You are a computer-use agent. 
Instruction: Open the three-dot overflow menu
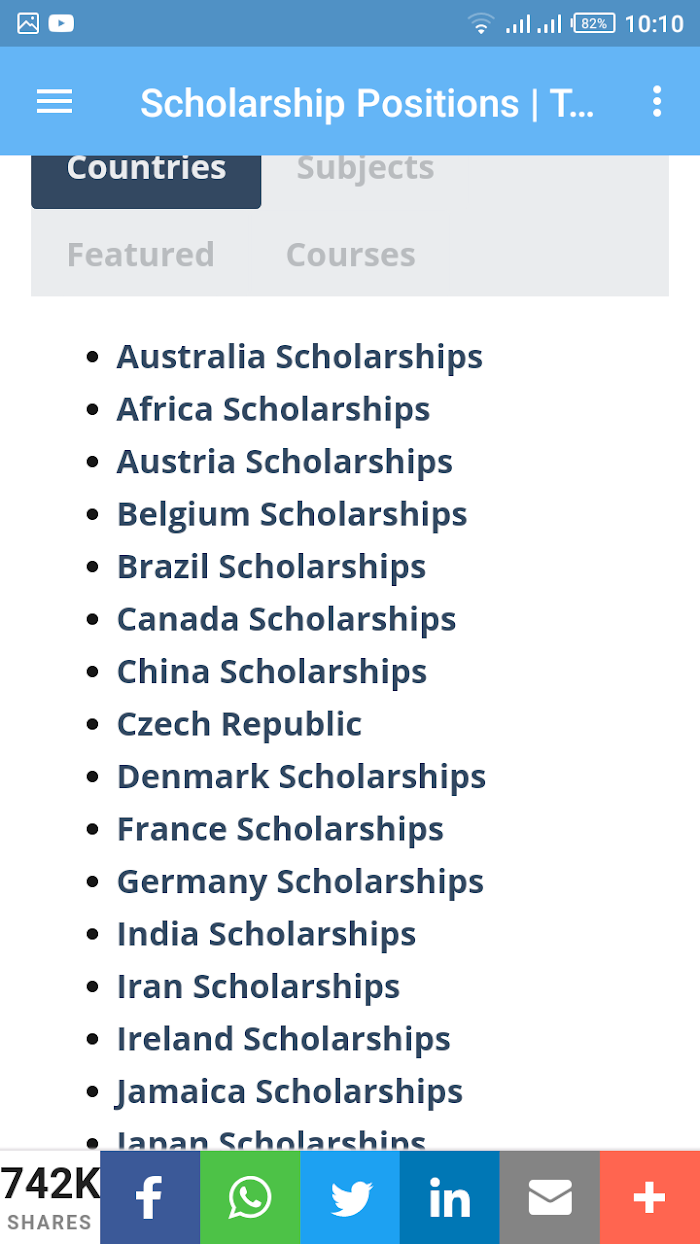coord(656,101)
